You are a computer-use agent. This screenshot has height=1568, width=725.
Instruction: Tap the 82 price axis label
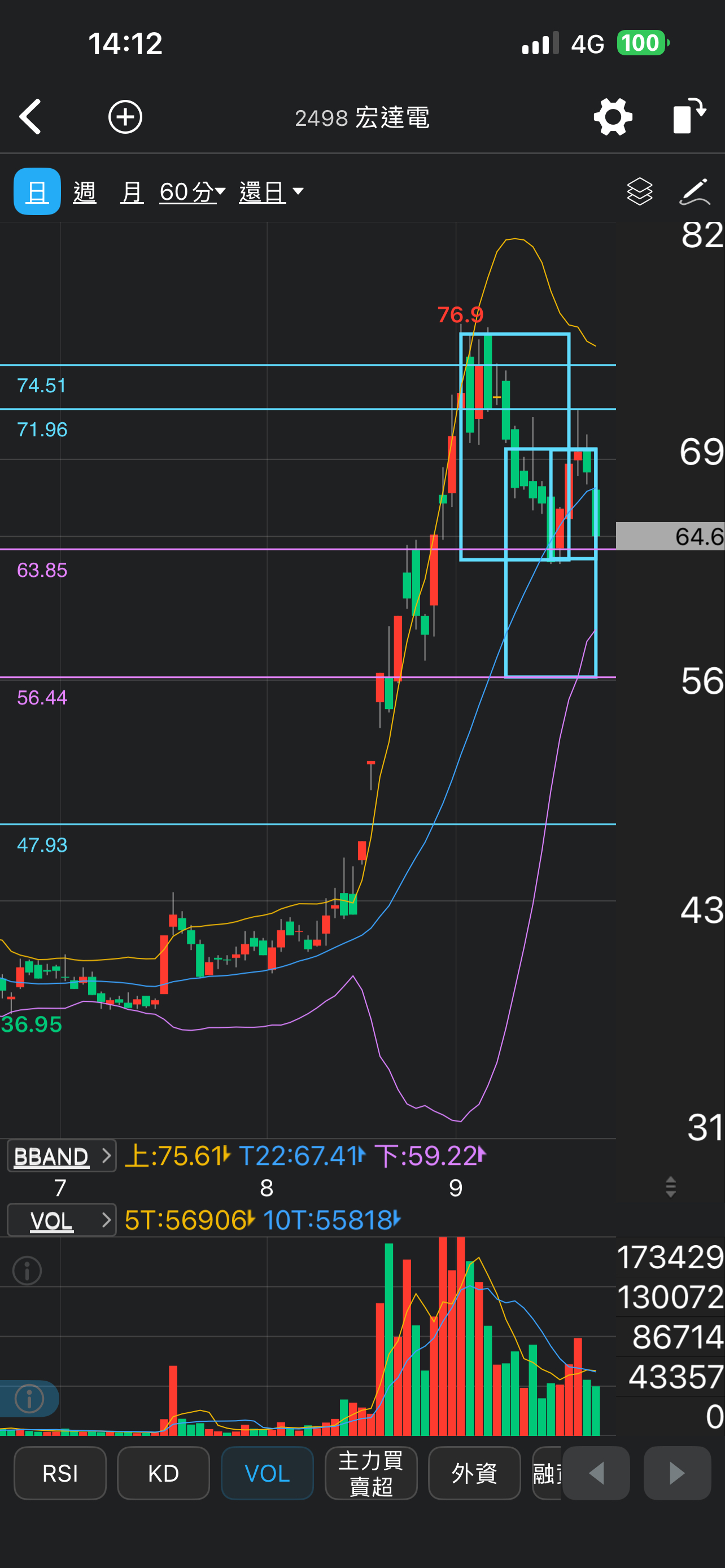tap(702, 235)
